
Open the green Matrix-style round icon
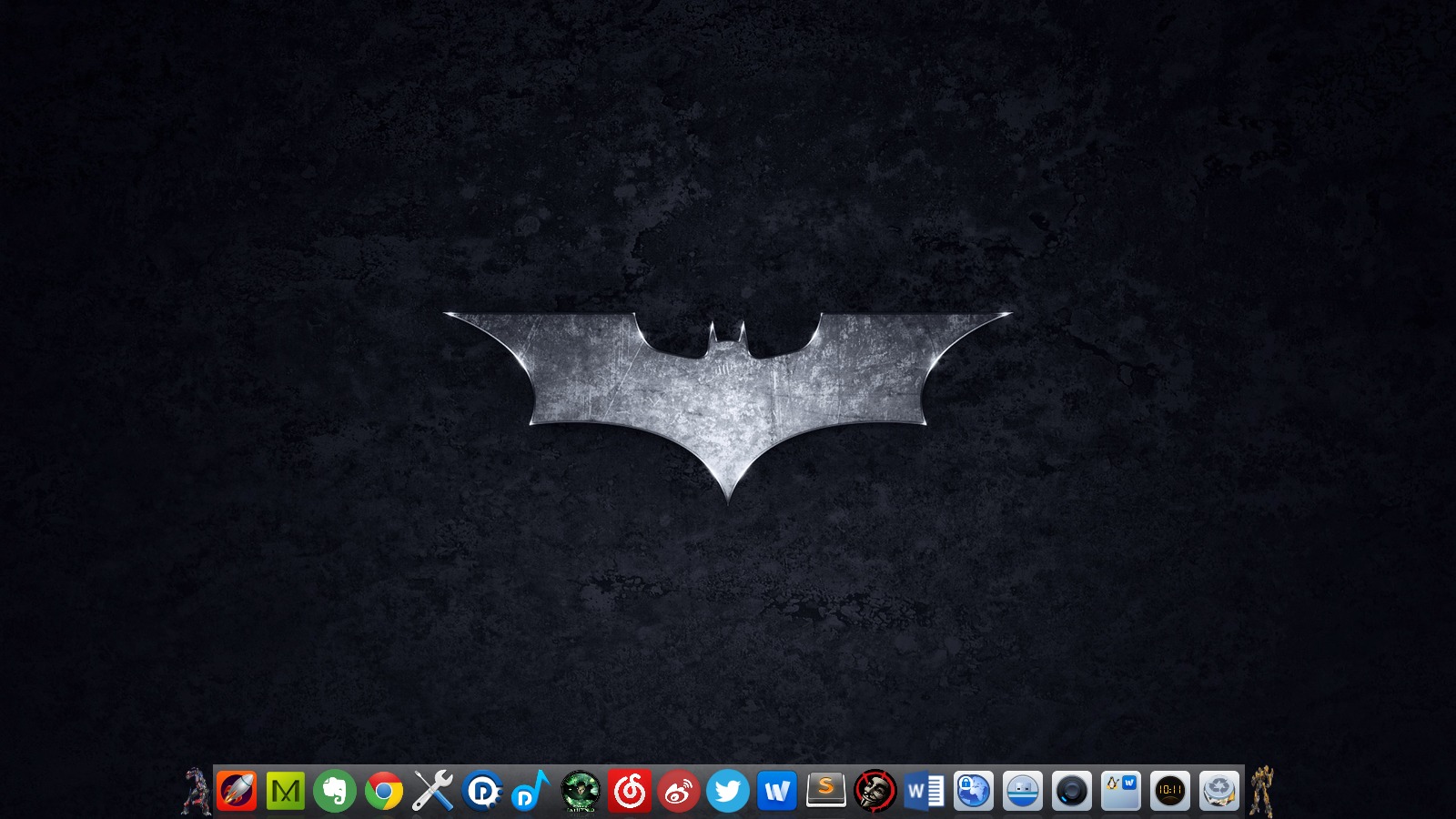pos(581,791)
